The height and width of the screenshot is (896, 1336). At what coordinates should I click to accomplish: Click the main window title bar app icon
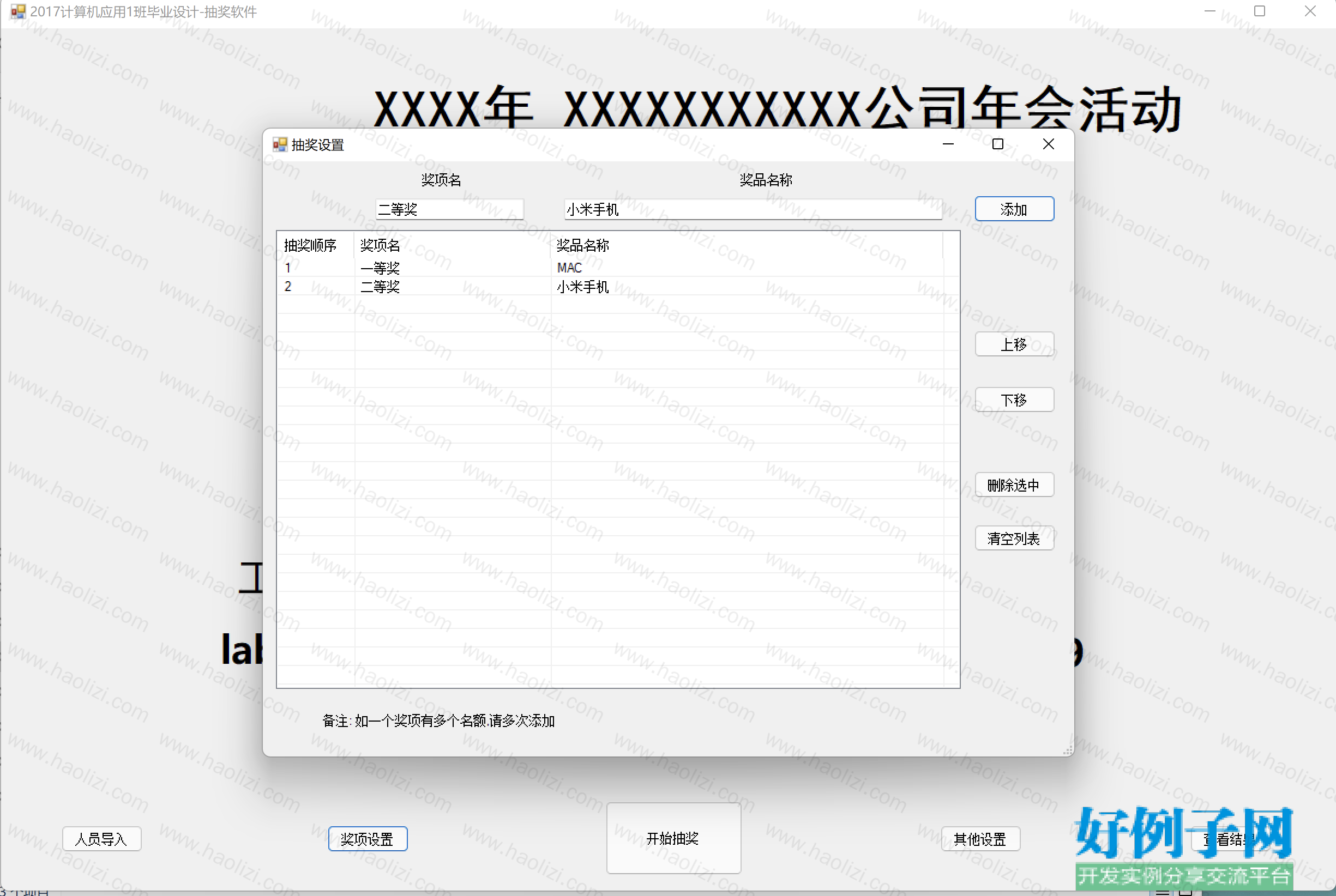19,11
